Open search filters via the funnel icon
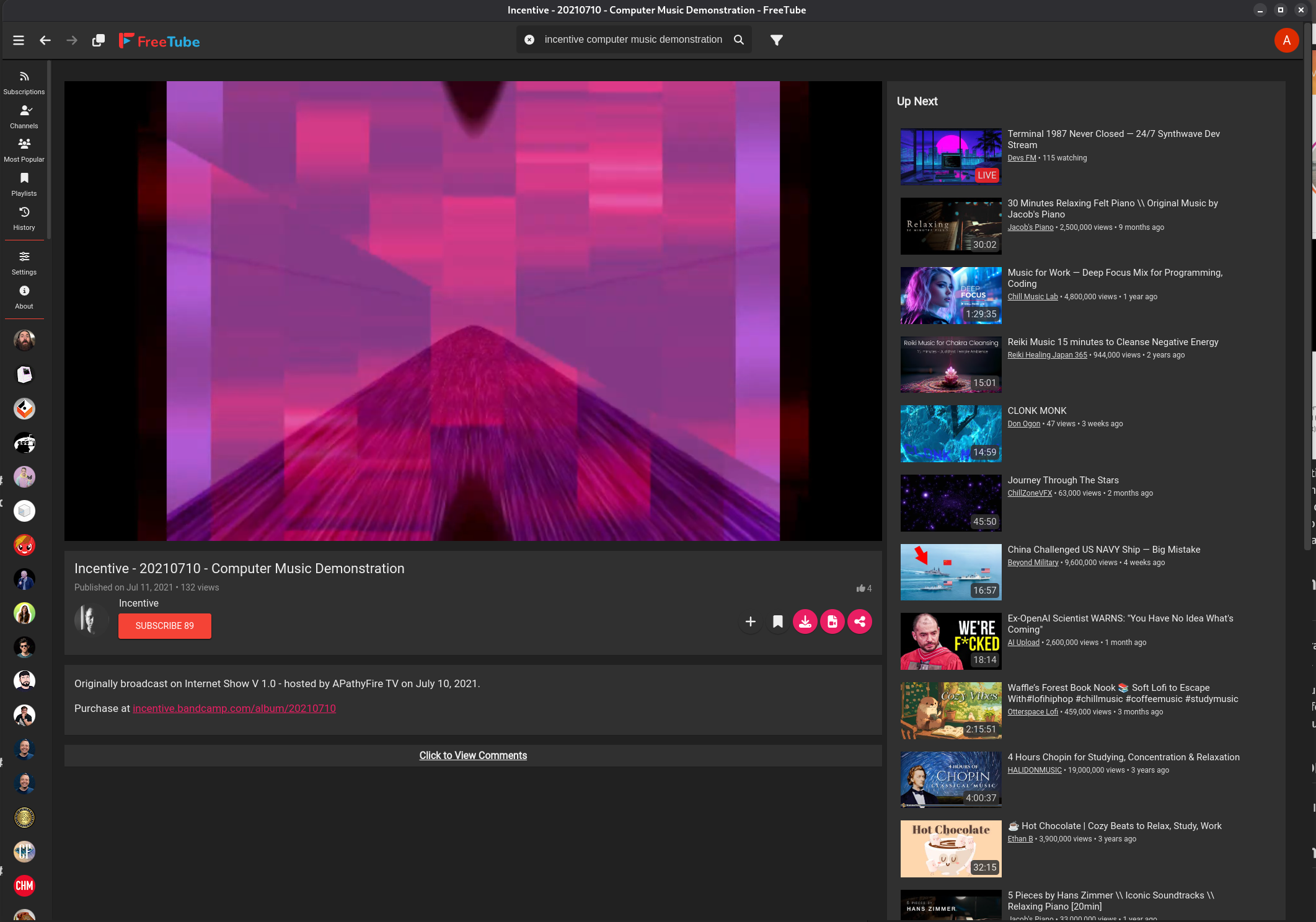 pyautogui.click(x=776, y=40)
